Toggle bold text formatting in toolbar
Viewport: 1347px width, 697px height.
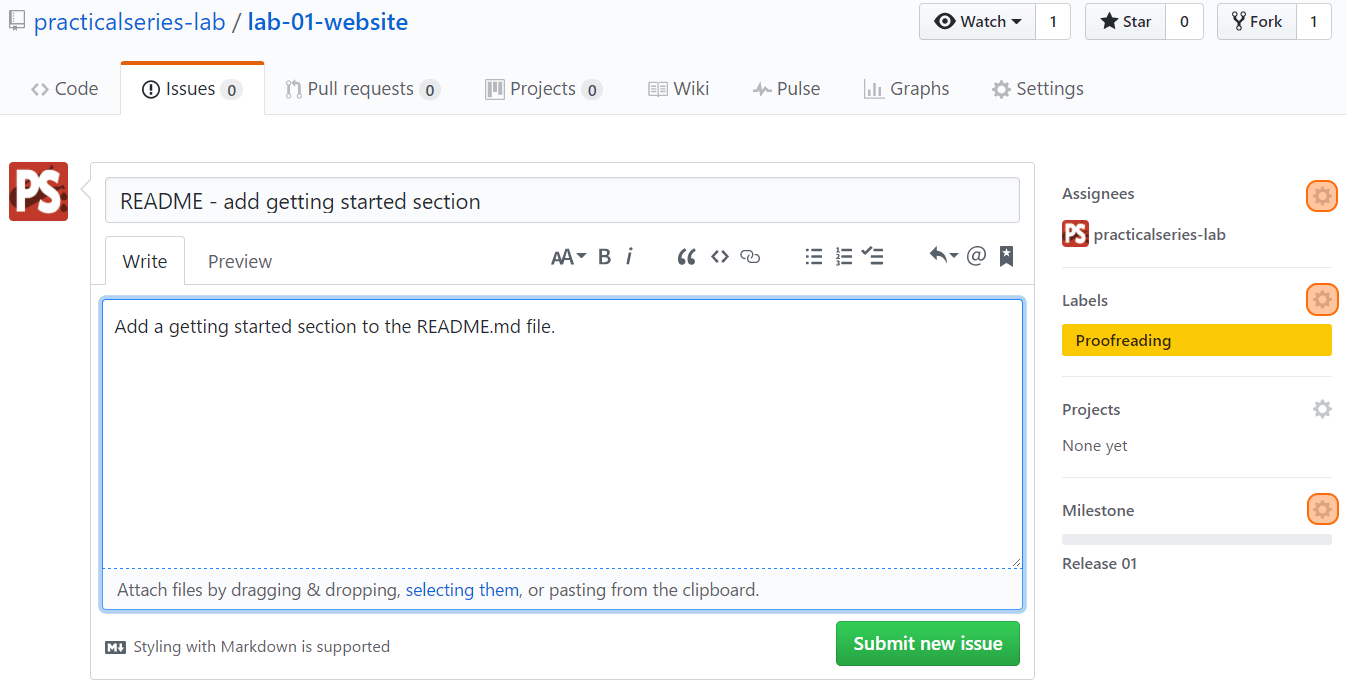(x=604, y=257)
